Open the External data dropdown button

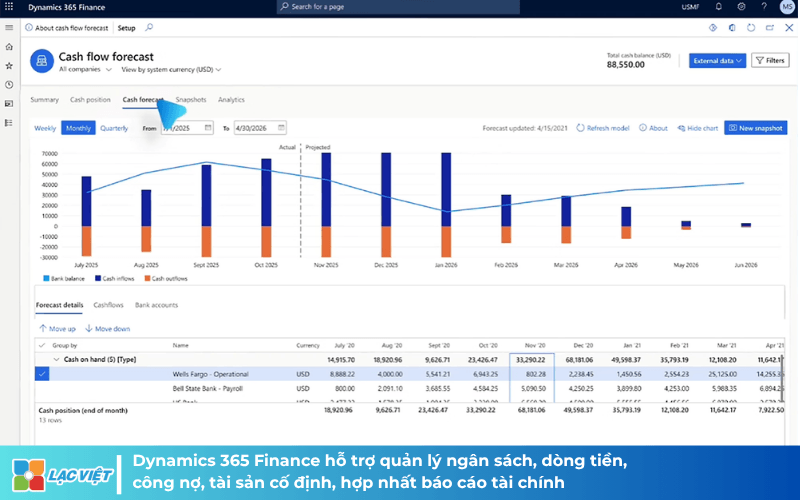pyautogui.click(x=717, y=61)
